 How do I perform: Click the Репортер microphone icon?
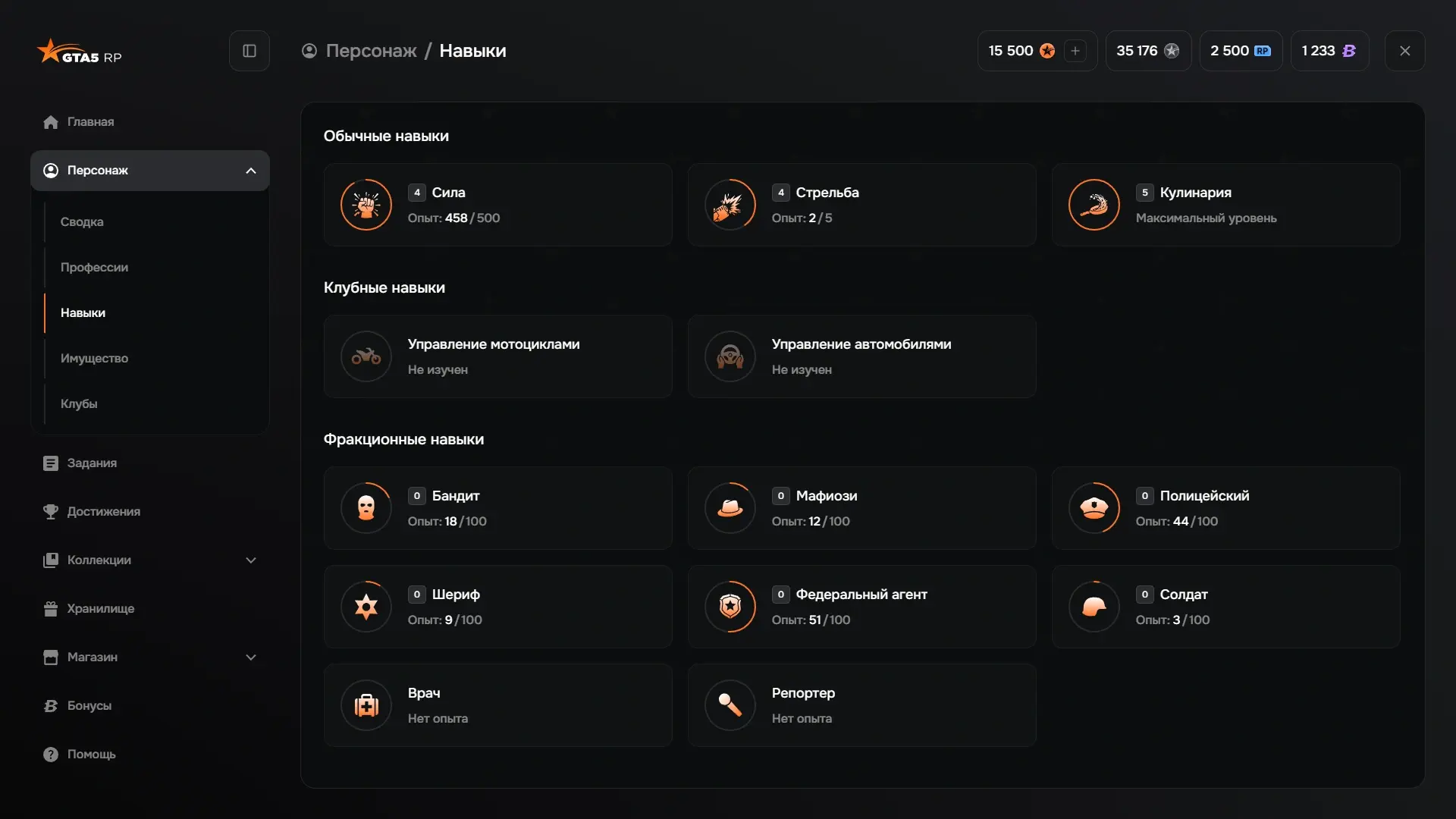click(x=730, y=705)
